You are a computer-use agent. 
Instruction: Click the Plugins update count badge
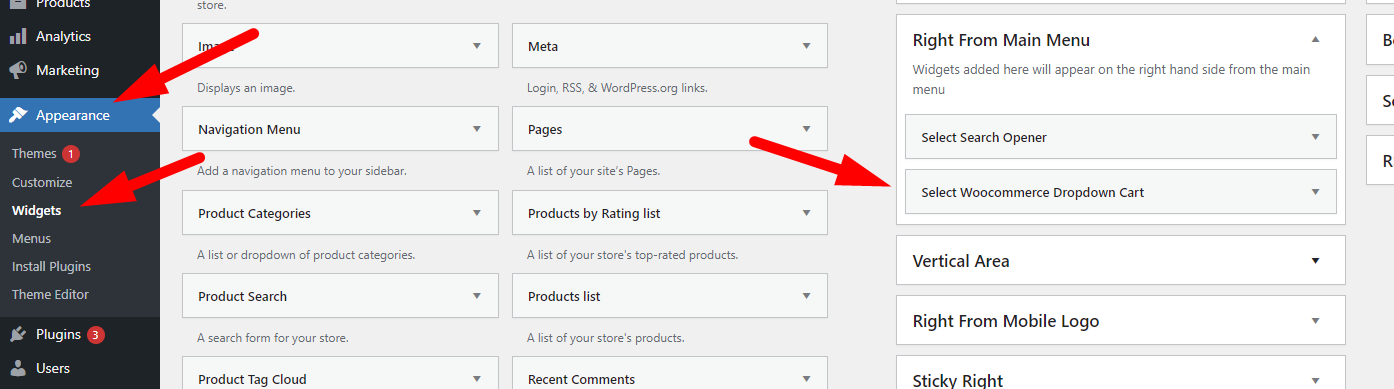click(x=96, y=334)
